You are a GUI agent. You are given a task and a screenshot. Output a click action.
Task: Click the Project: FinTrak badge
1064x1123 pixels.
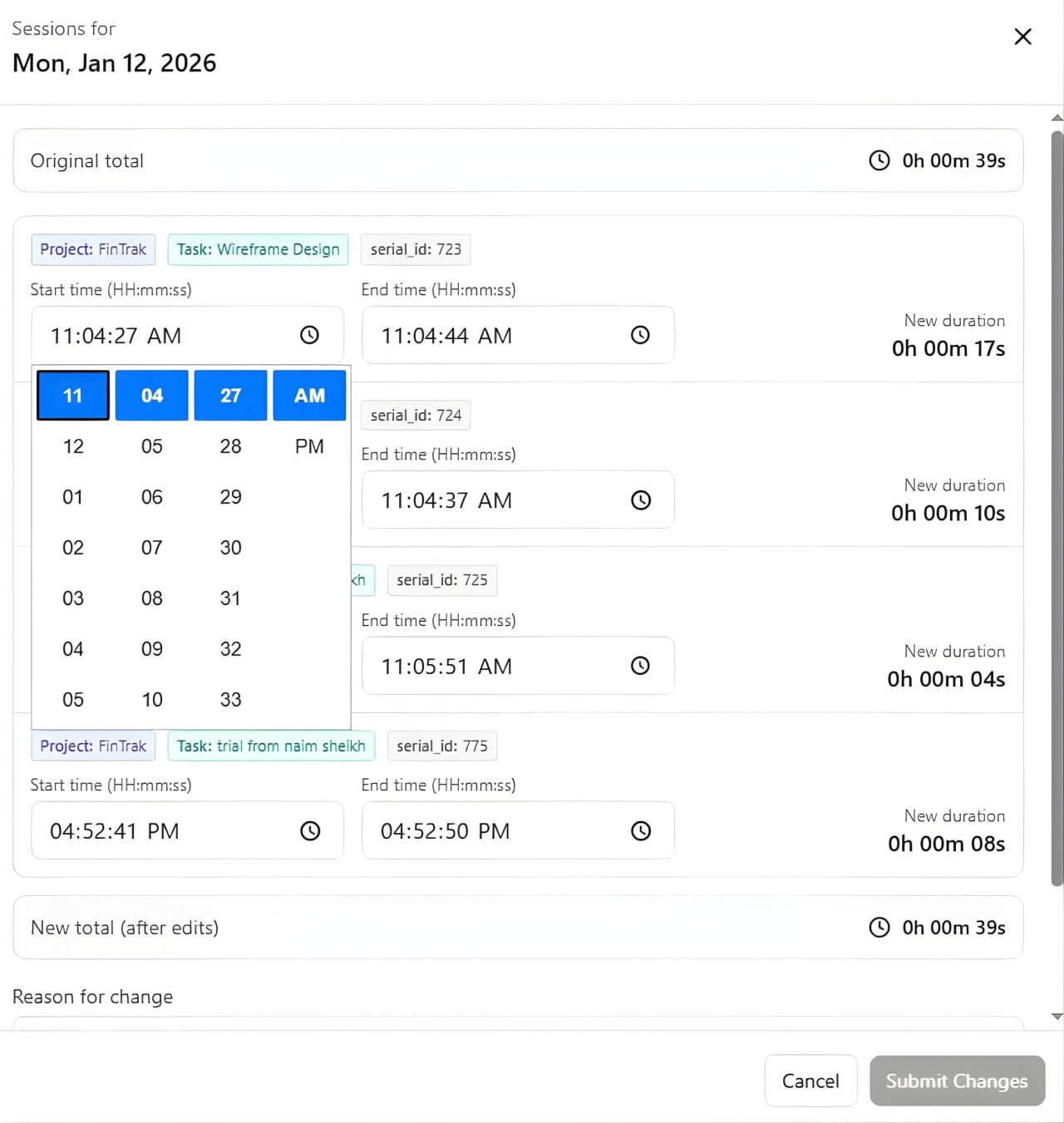[92, 249]
